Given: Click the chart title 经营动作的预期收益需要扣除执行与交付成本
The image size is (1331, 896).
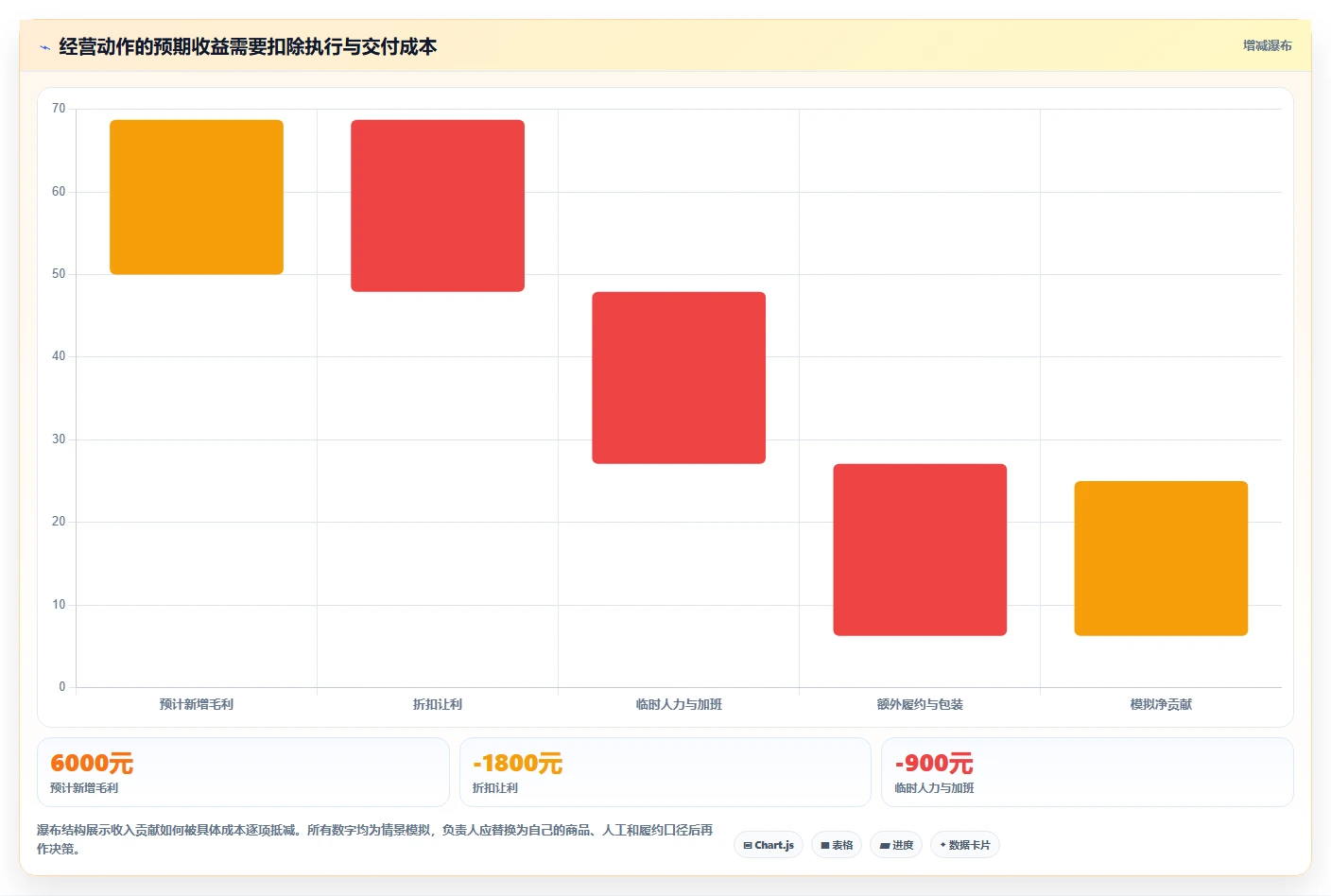Looking at the screenshot, I should click(248, 46).
